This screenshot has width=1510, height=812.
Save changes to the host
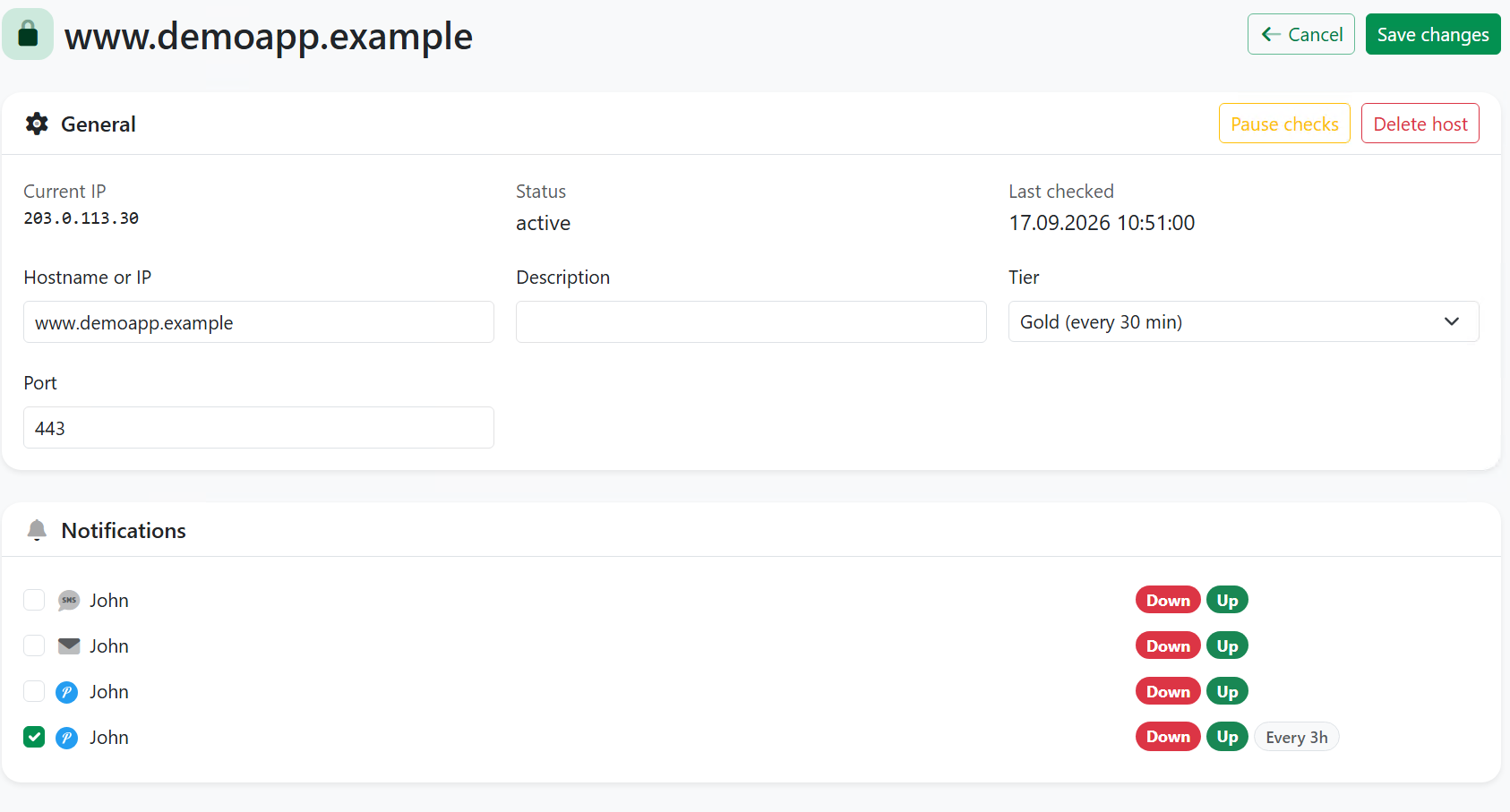point(1433,34)
